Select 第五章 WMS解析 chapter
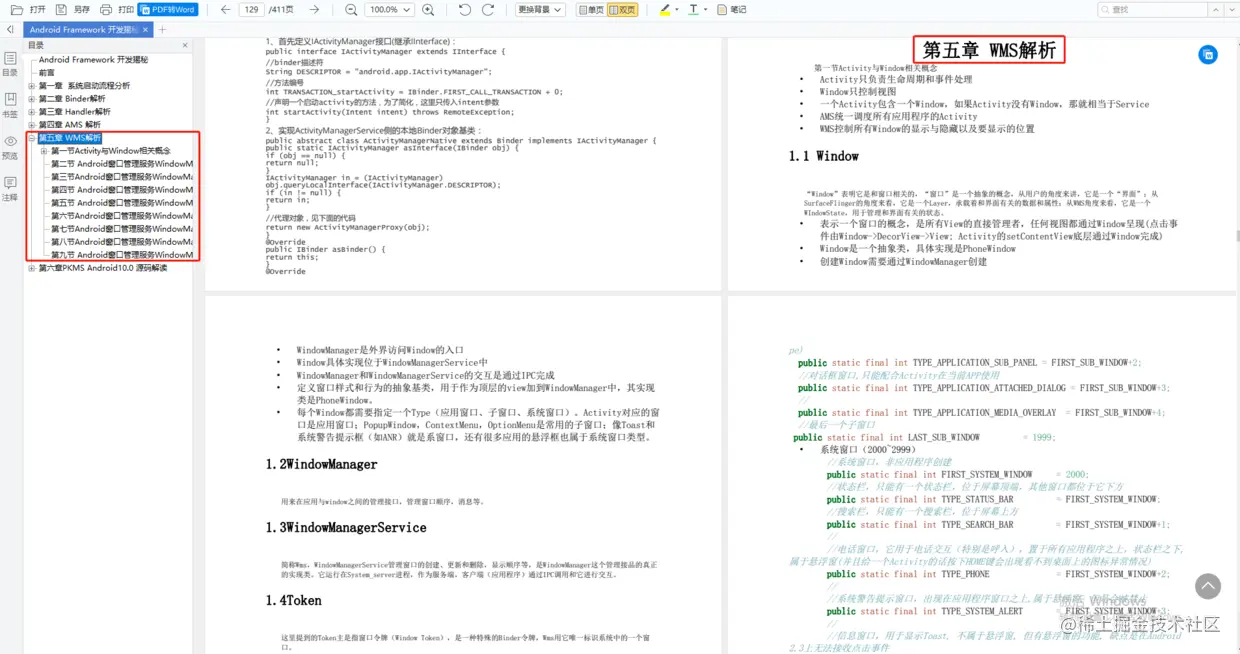 70,138
